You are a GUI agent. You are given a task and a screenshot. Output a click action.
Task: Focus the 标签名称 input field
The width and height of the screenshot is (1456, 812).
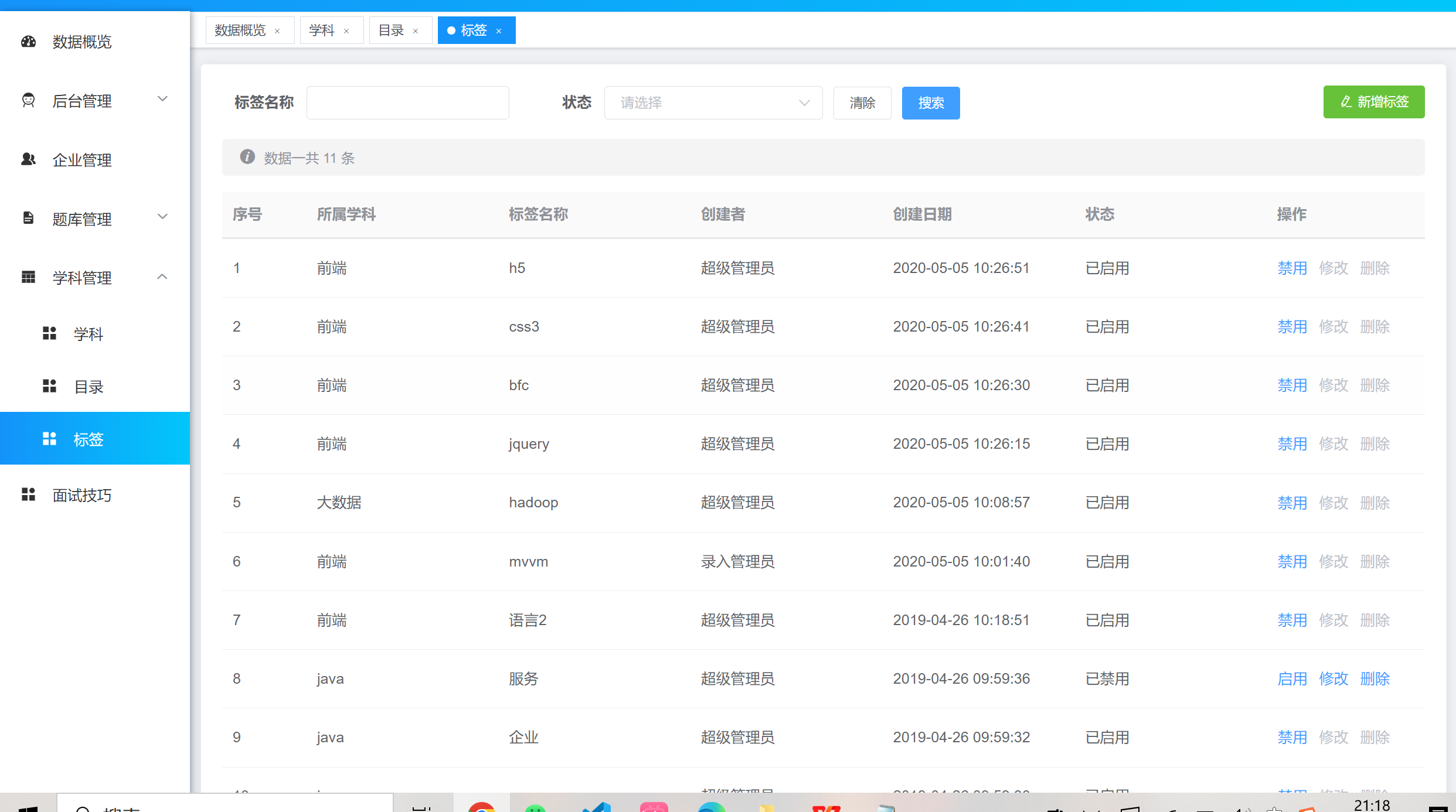click(x=408, y=103)
